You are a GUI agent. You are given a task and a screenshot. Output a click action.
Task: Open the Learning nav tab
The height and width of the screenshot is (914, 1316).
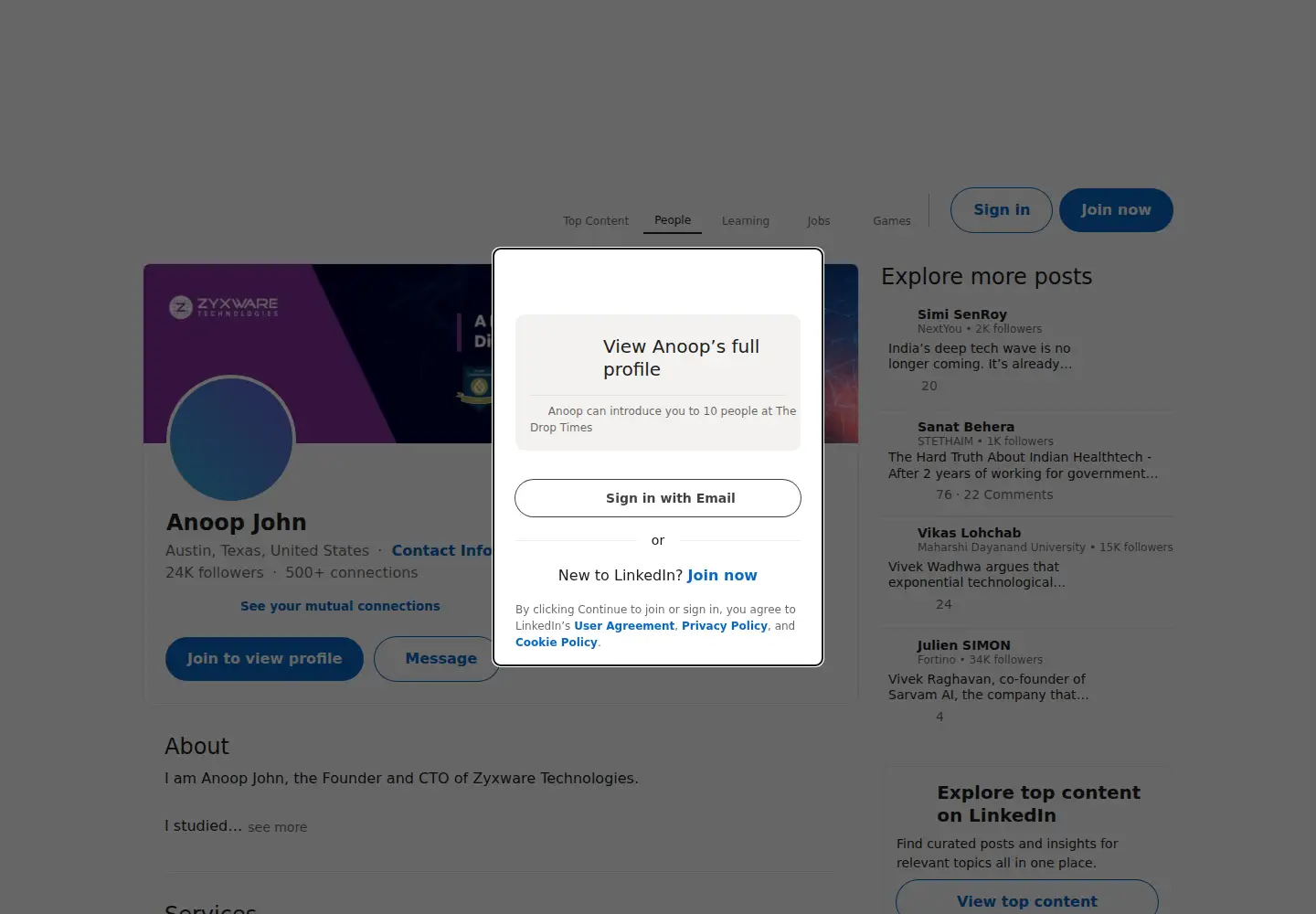click(x=746, y=220)
